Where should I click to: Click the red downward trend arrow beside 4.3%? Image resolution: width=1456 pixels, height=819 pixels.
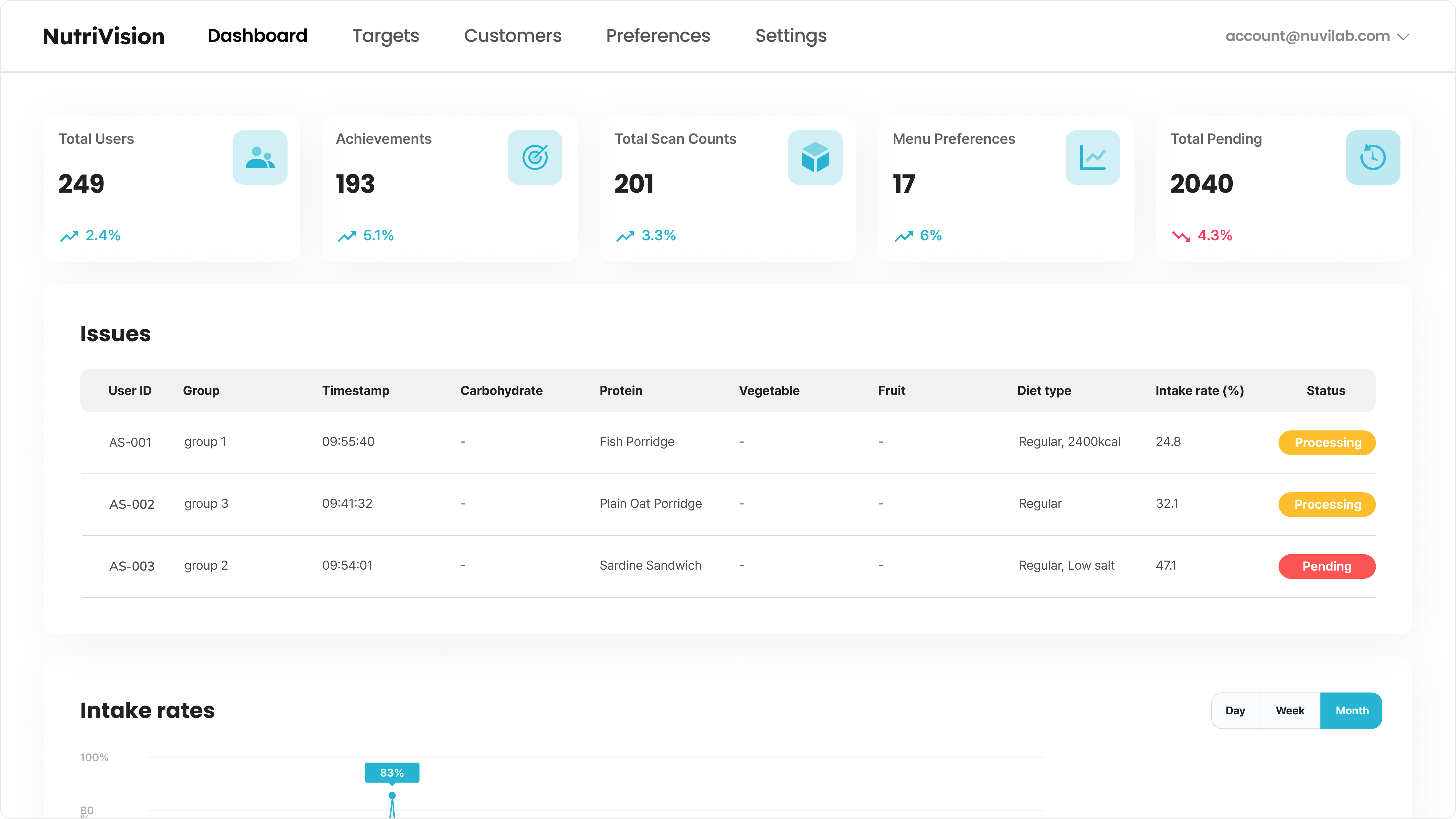pyautogui.click(x=1181, y=236)
